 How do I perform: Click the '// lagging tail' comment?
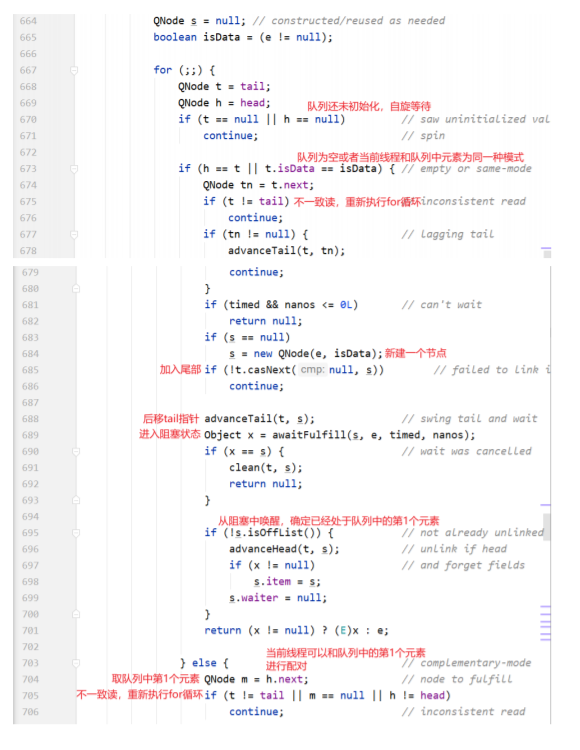pyautogui.click(x=448, y=234)
